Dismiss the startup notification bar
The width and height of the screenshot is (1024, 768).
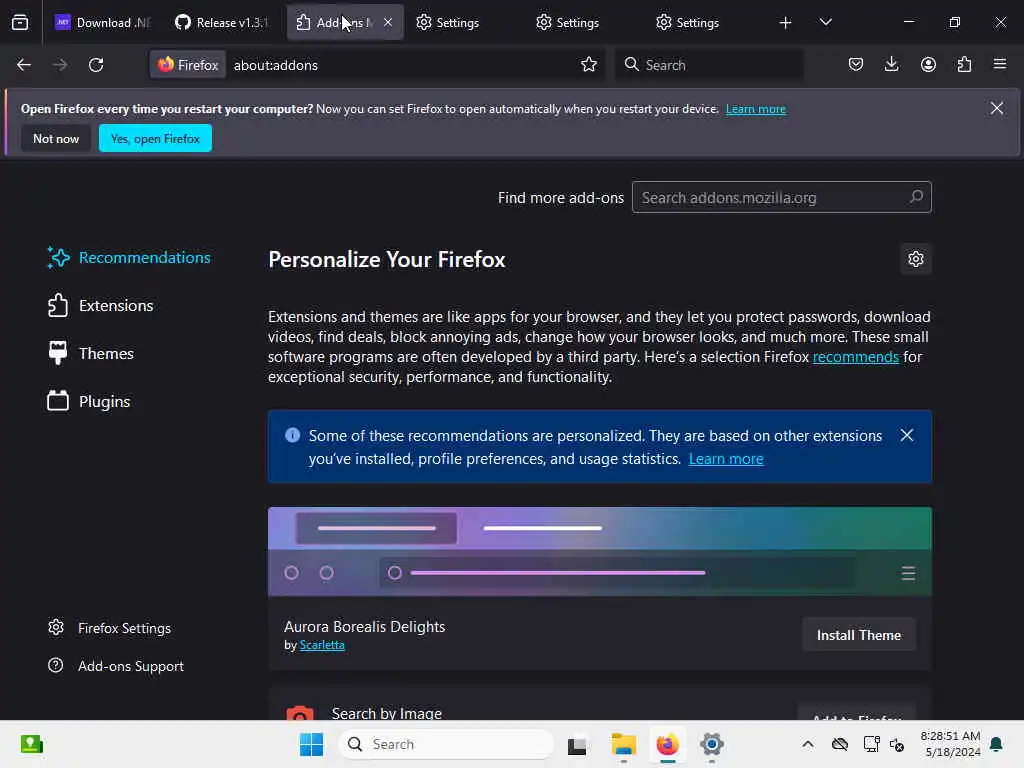pyautogui.click(x=997, y=108)
